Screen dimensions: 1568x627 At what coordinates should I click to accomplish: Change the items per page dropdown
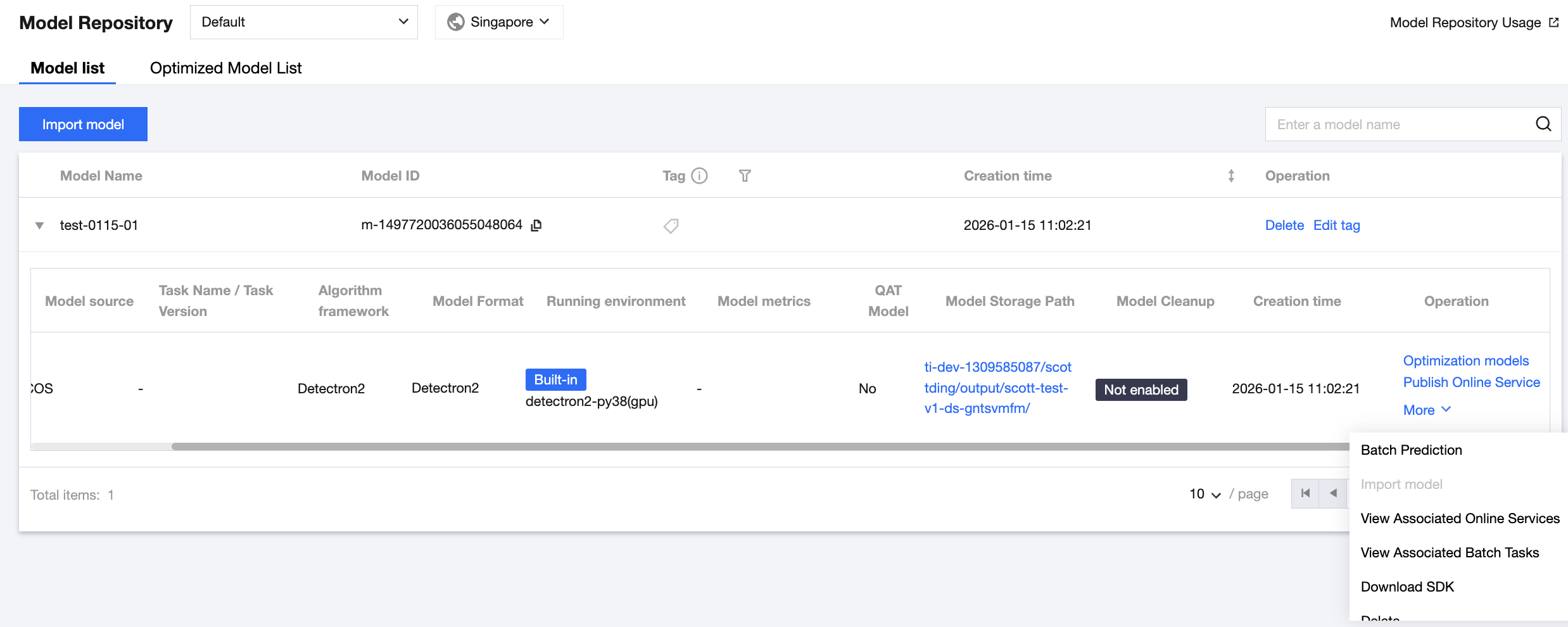pos(1204,494)
